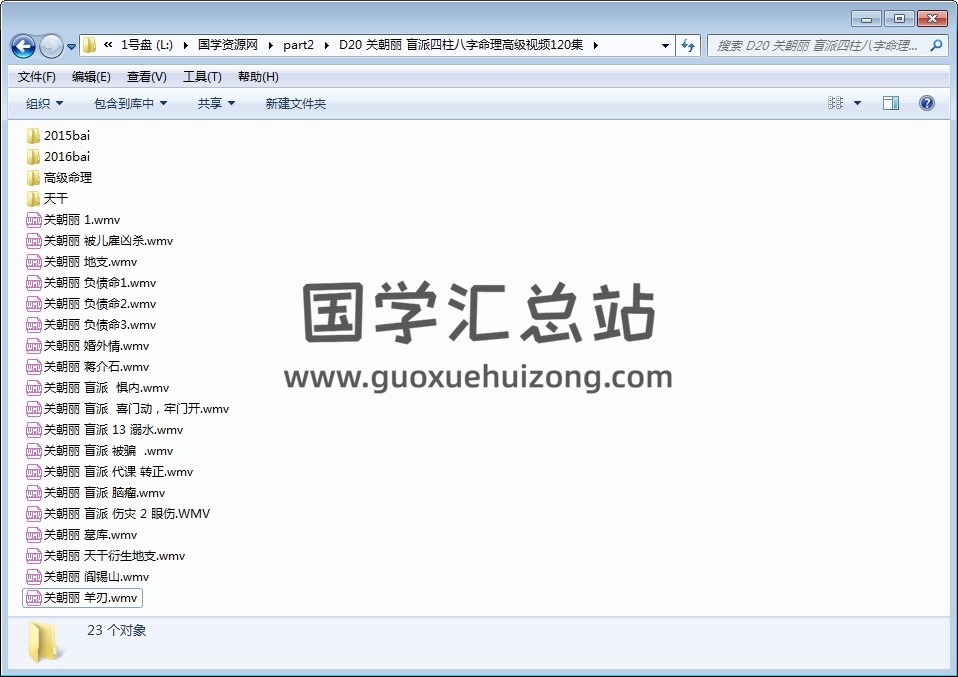Expand the 组织 dropdown
958x677 pixels.
tap(44, 103)
